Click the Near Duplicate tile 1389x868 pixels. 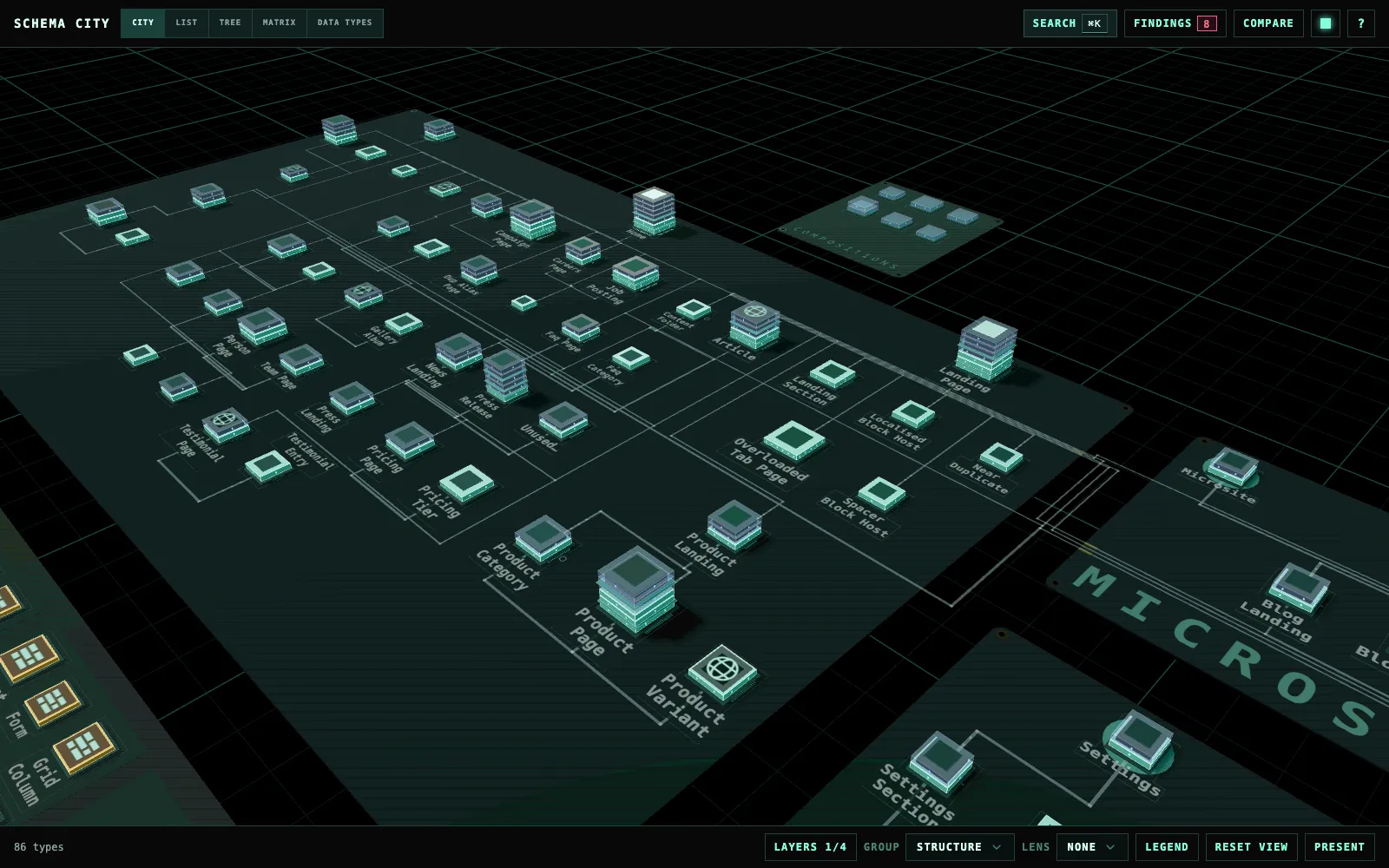pyautogui.click(x=1001, y=456)
